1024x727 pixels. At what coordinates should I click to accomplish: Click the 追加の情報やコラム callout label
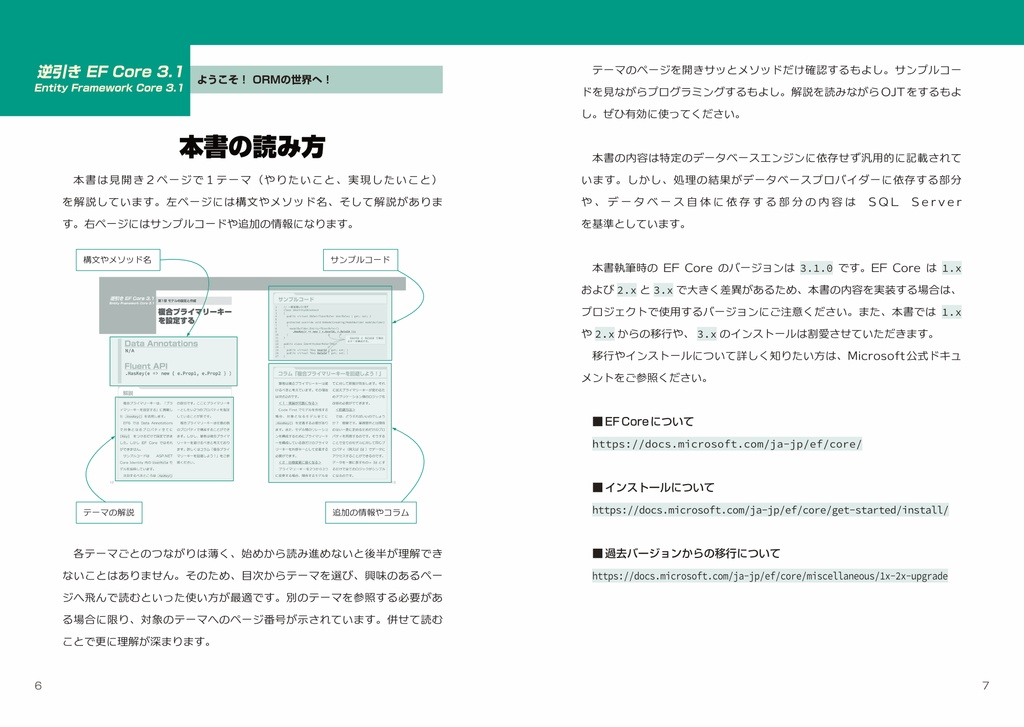coord(370,512)
